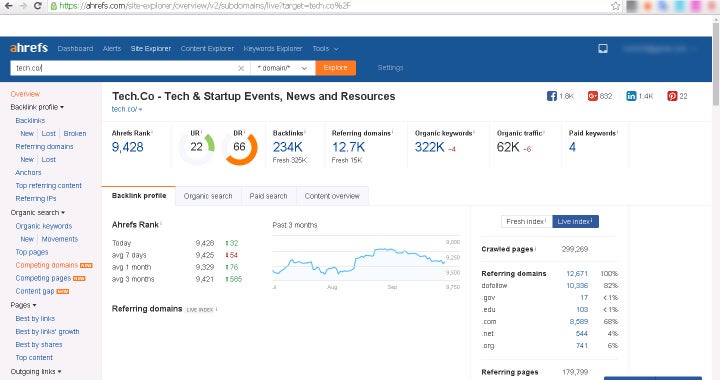Click the DR 66 gauge
The width and height of the screenshot is (720, 380).
click(x=239, y=147)
